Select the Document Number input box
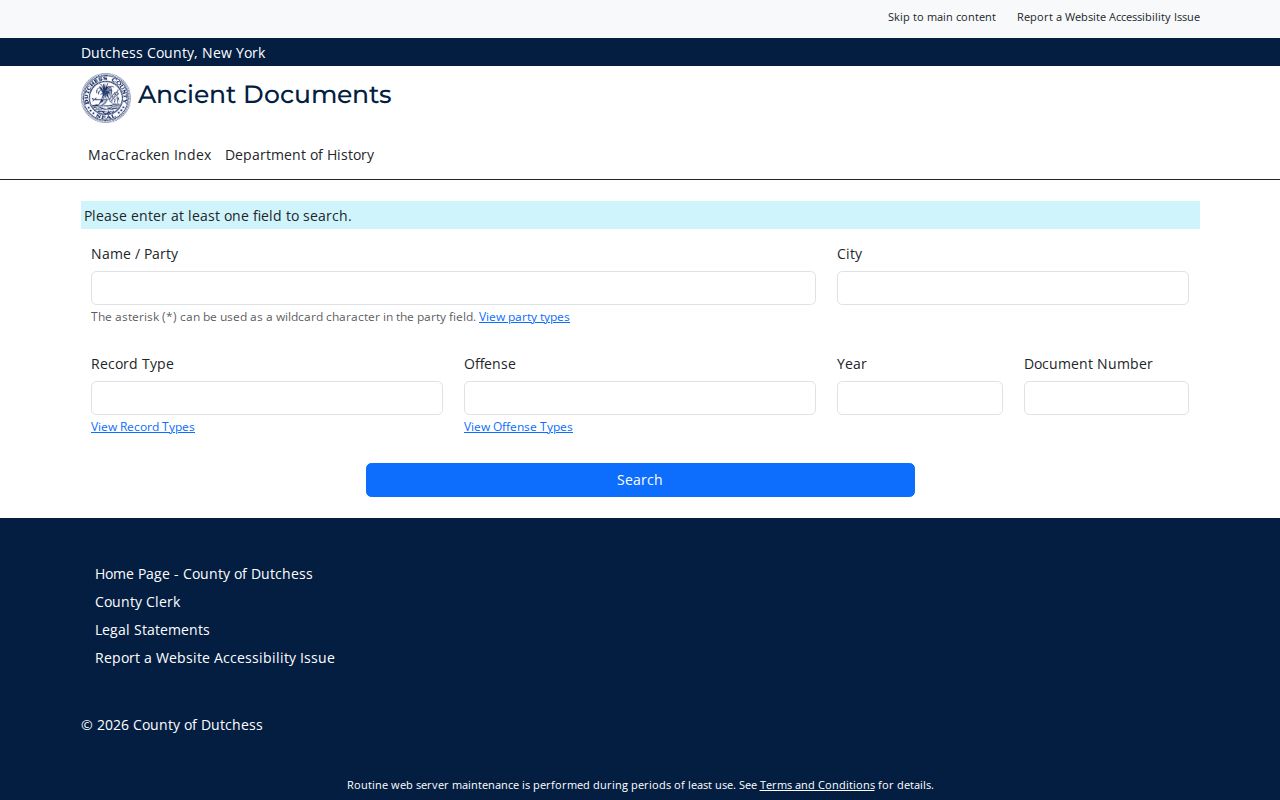Image resolution: width=1280 pixels, height=800 pixels. pyautogui.click(x=1106, y=398)
